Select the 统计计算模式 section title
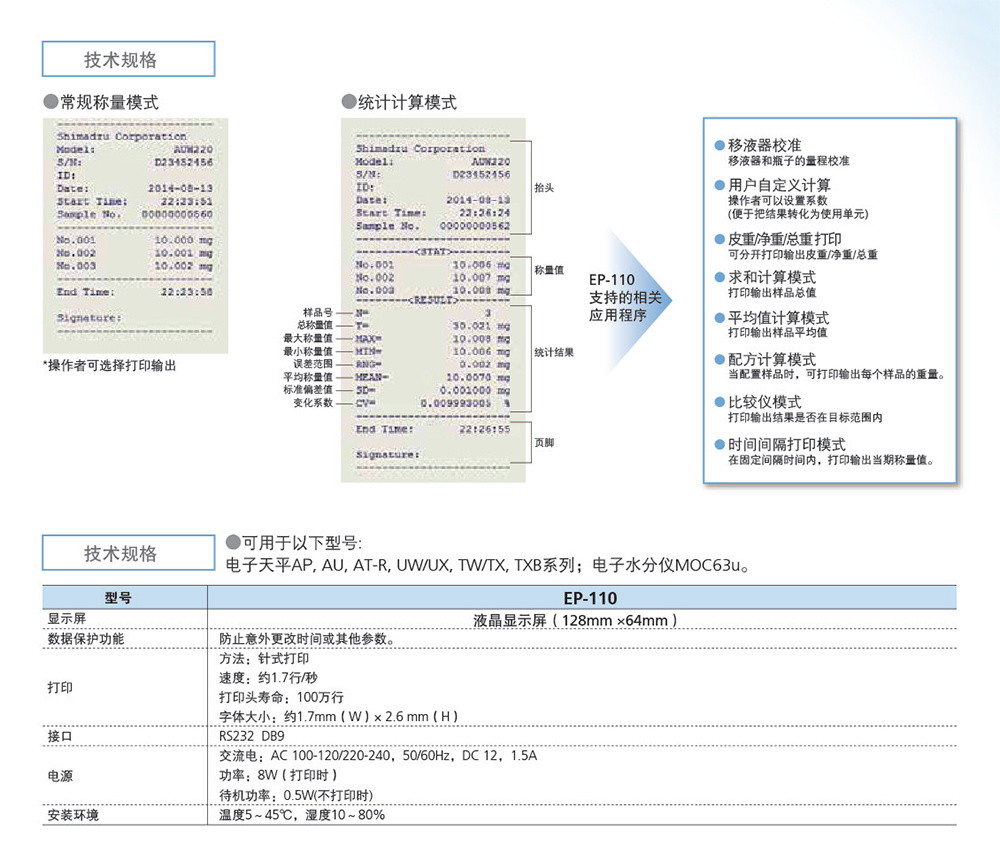Screen dimensions: 1000x853 coord(408,102)
